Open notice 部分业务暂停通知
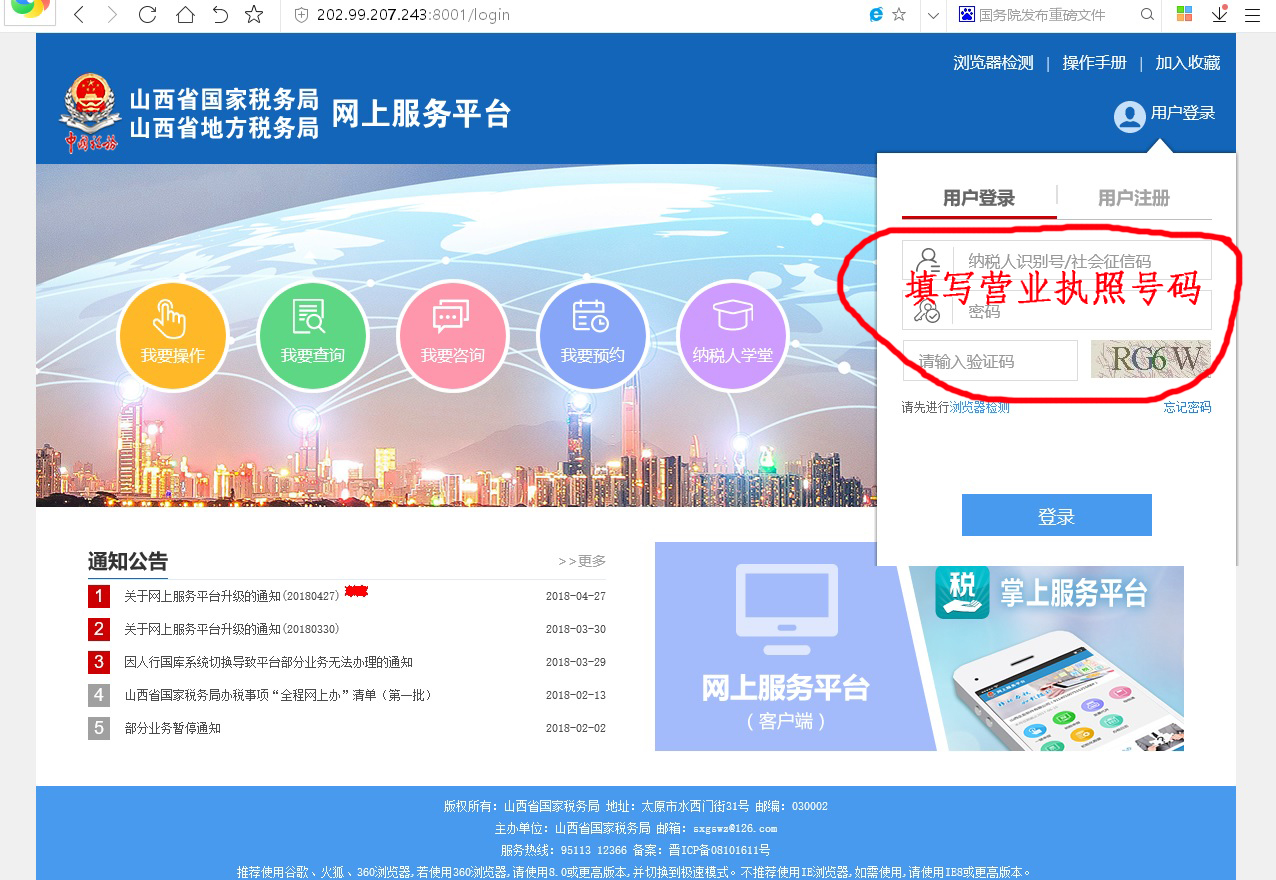Image resolution: width=1276 pixels, height=880 pixels. click(172, 728)
